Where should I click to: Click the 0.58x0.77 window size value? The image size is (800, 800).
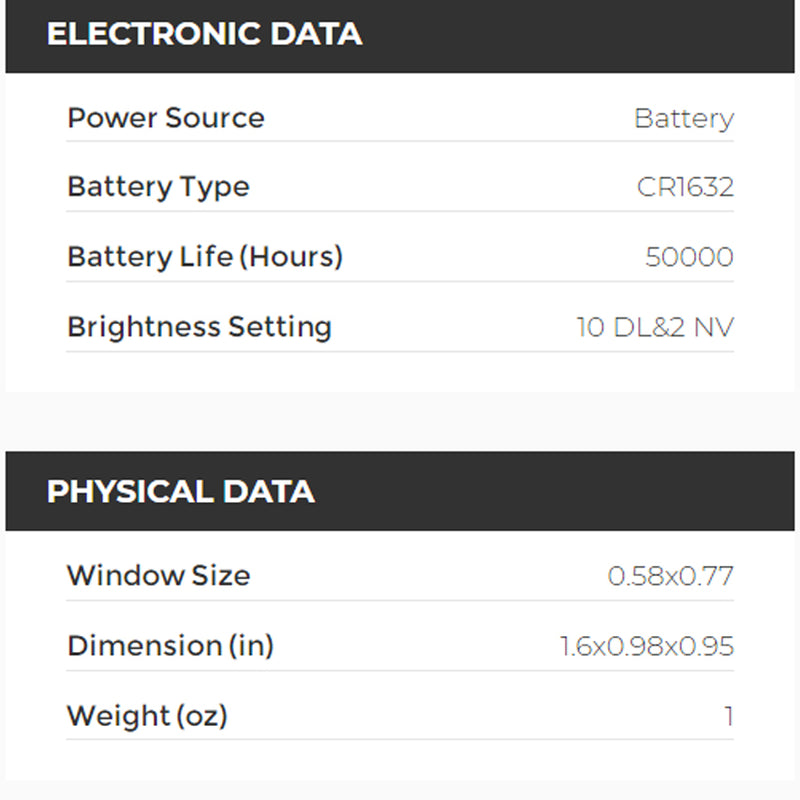tap(671, 576)
